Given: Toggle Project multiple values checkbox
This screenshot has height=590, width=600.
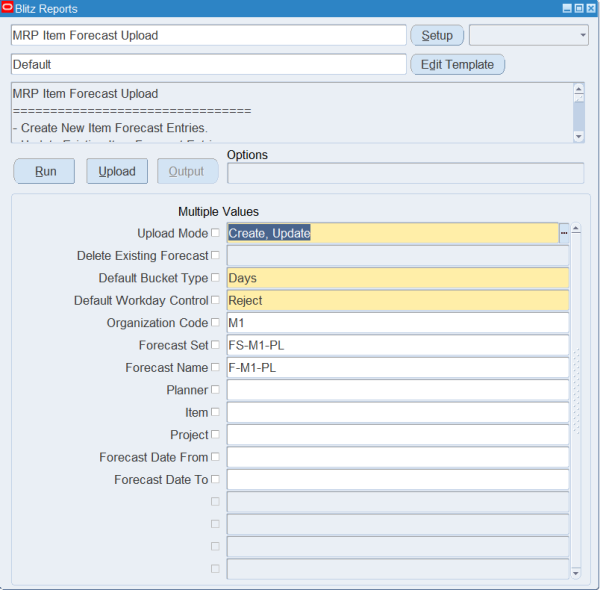Looking at the screenshot, I should pyautogui.click(x=215, y=434).
